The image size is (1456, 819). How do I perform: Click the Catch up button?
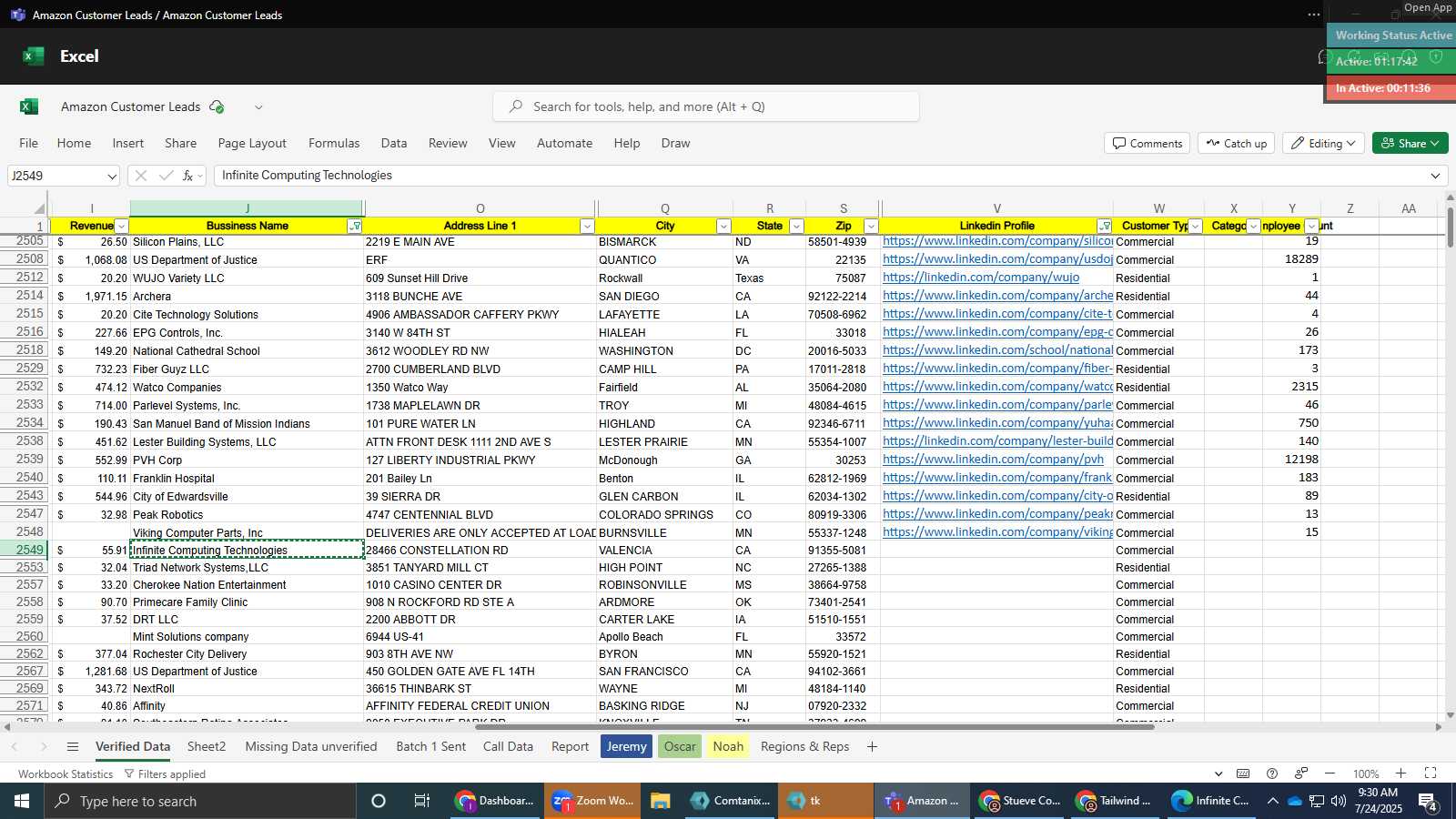click(x=1237, y=144)
